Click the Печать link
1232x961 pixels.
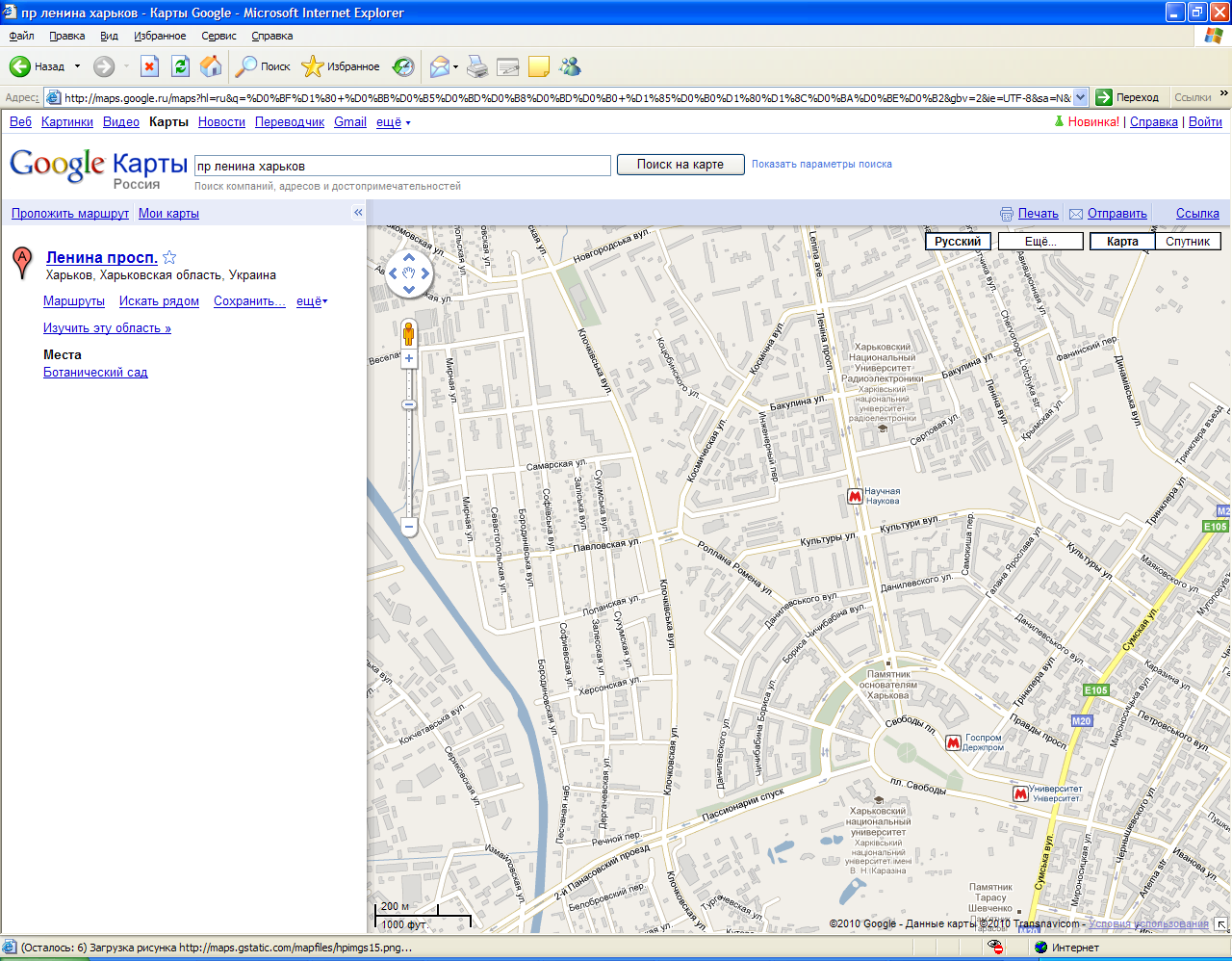click(1039, 214)
